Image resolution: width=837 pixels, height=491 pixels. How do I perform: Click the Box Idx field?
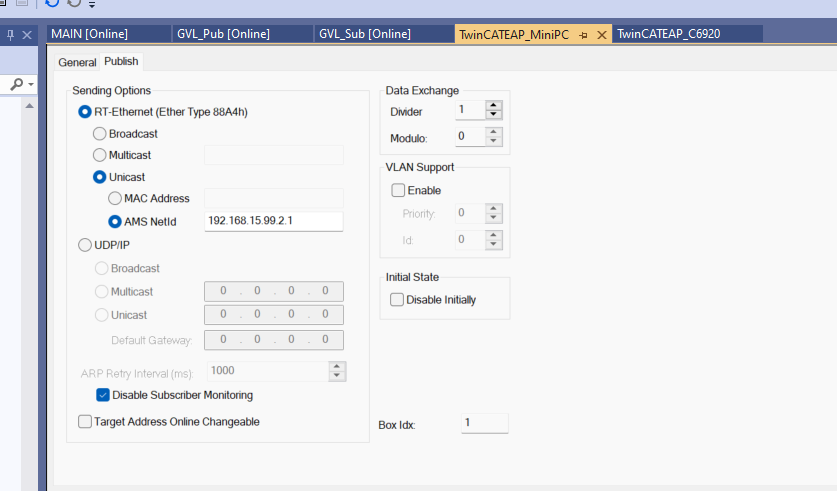point(485,423)
